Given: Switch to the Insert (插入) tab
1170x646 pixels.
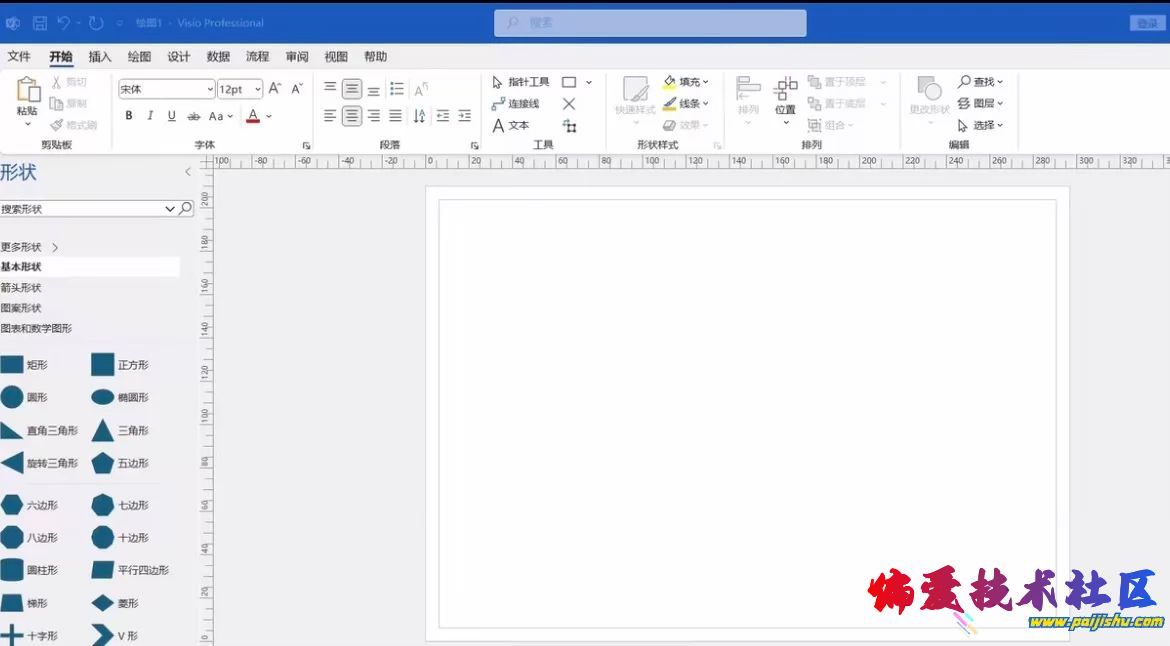Looking at the screenshot, I should 99,57.
